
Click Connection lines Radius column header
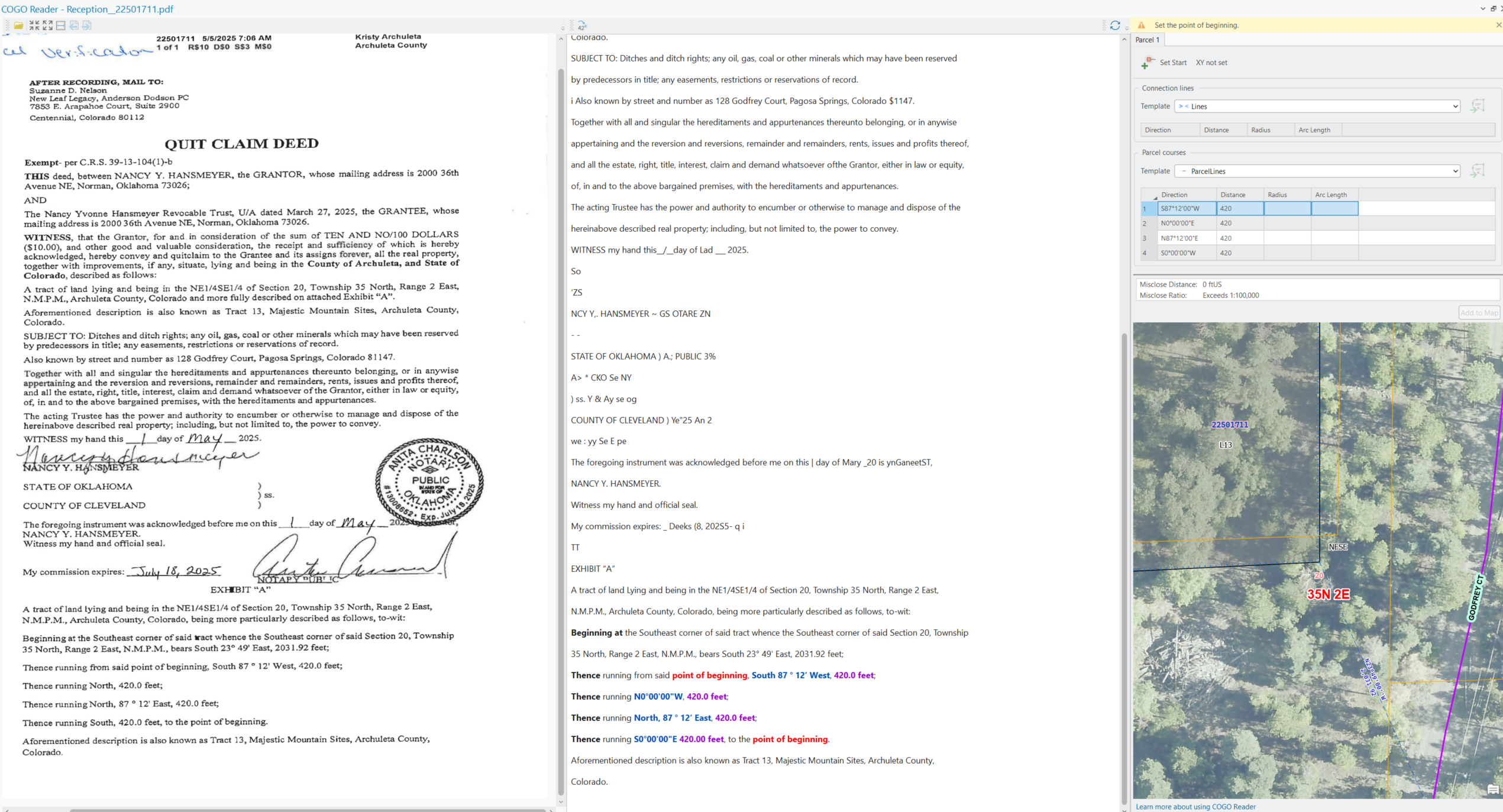(x=1271, y=130)
